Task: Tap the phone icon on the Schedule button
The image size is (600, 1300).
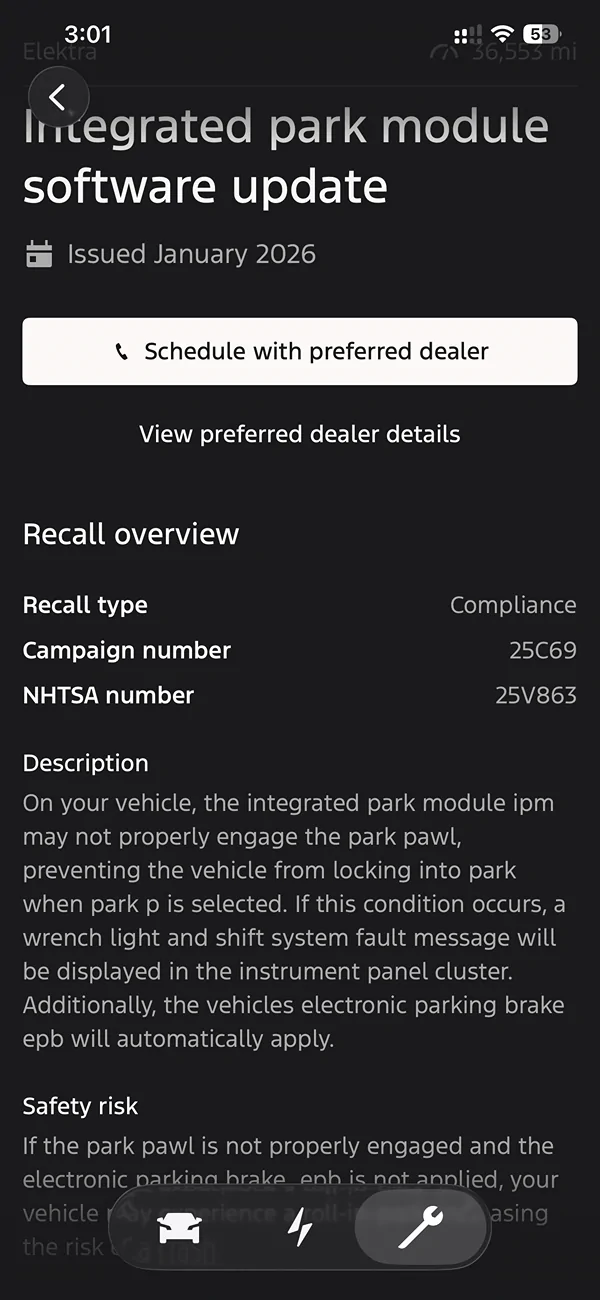Action: [x=122, y=352]
